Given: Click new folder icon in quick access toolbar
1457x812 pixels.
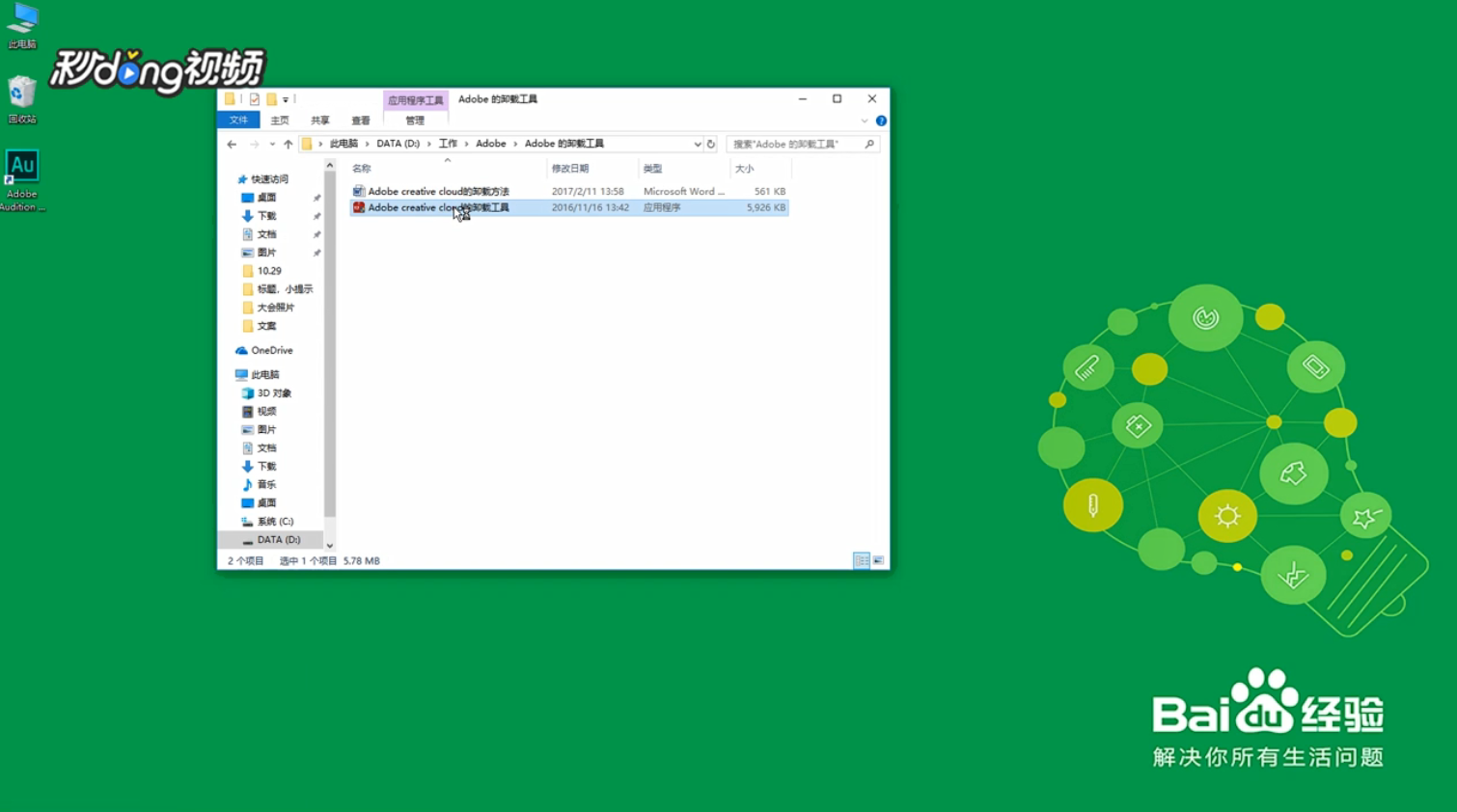Looking at the screenshot, I should 272,99.
